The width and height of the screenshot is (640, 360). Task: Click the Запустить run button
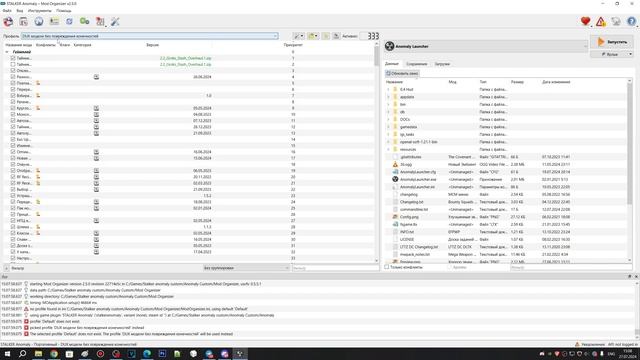coord(611,42)
